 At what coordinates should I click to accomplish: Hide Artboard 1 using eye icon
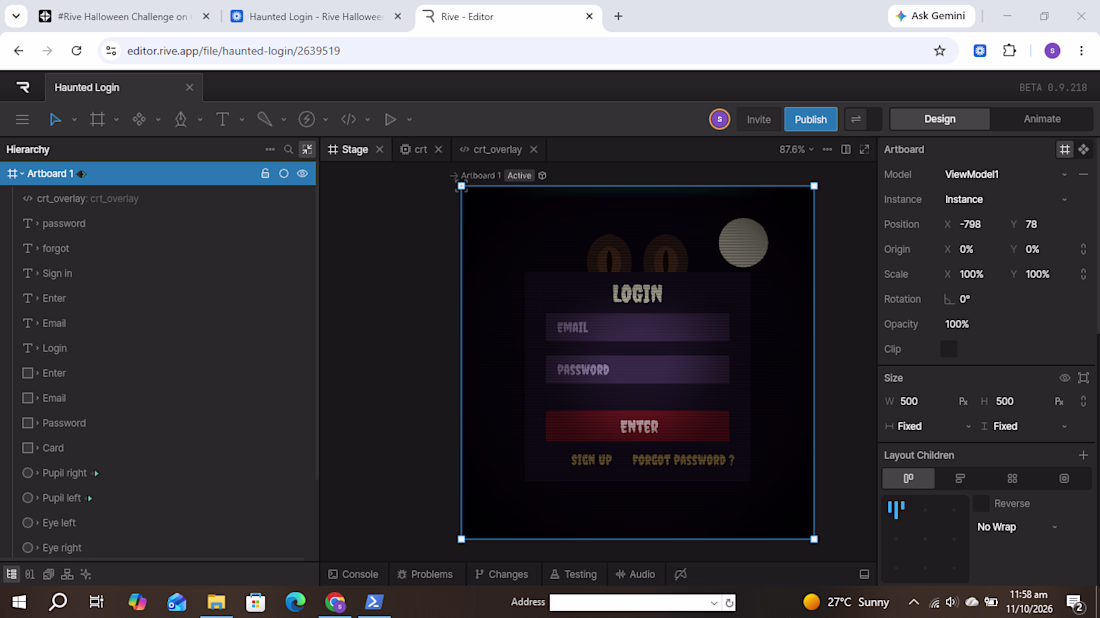[302, 173]
